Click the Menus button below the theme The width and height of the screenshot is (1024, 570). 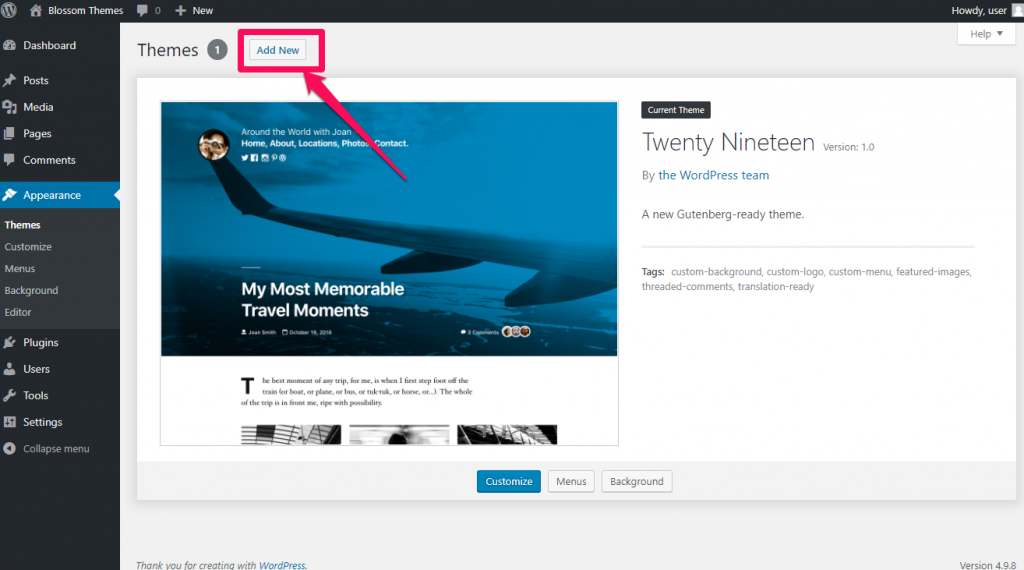pyautogui.click(x=571, y=481)
